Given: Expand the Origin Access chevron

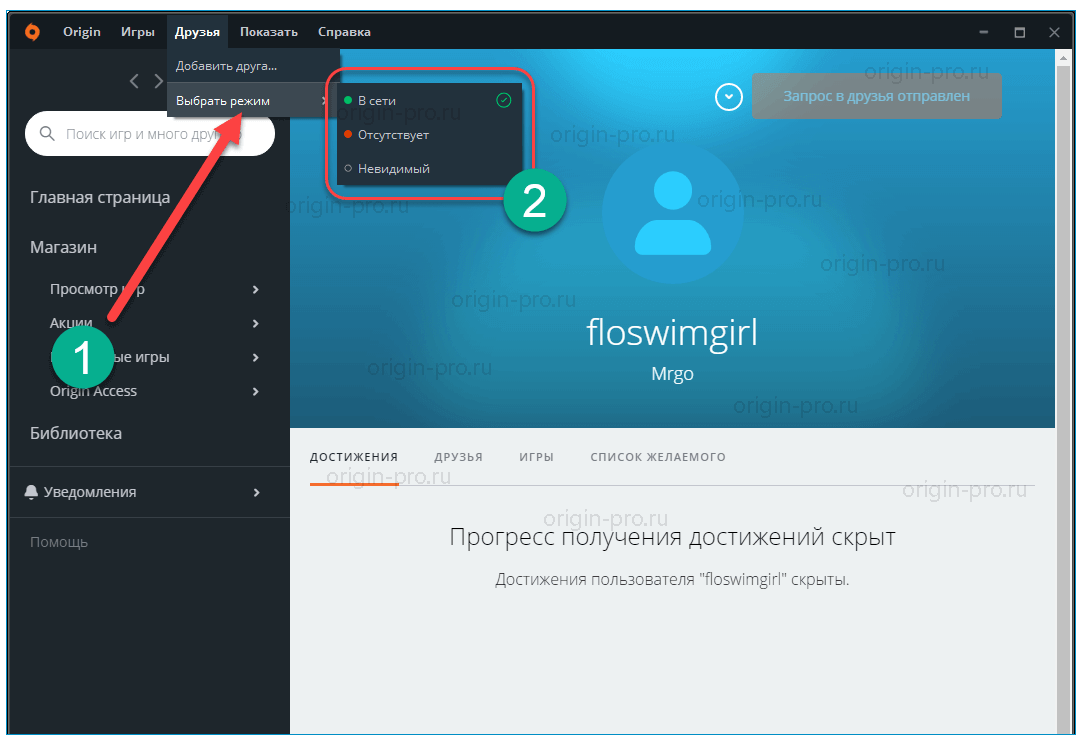Looking at the screenshot, I should [x=256, y=392].
